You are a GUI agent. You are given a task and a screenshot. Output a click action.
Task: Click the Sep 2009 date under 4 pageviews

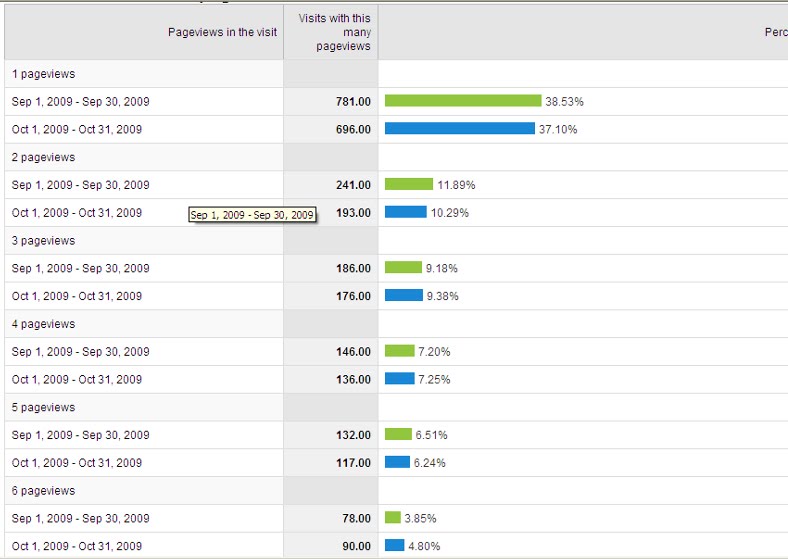(x=80, y=352)
